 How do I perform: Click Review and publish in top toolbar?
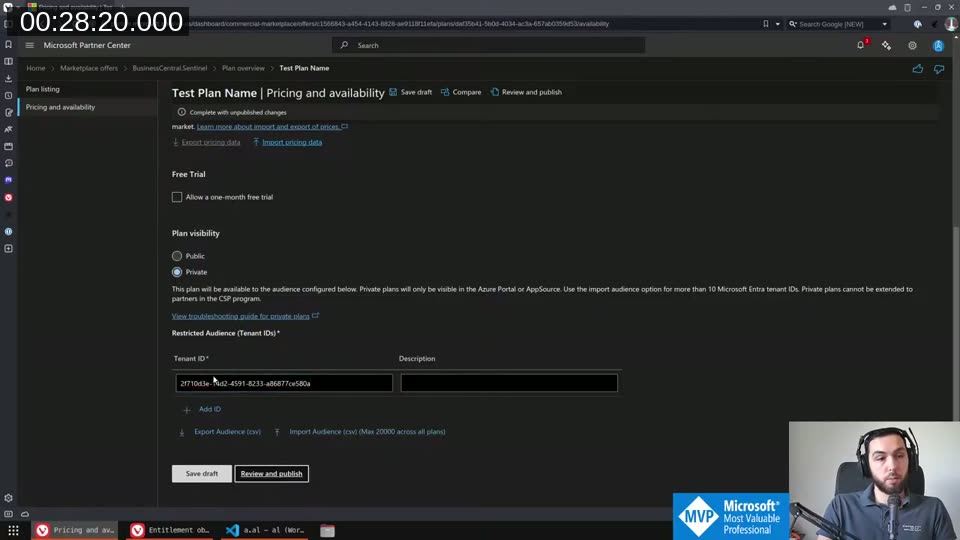[526, 92]
